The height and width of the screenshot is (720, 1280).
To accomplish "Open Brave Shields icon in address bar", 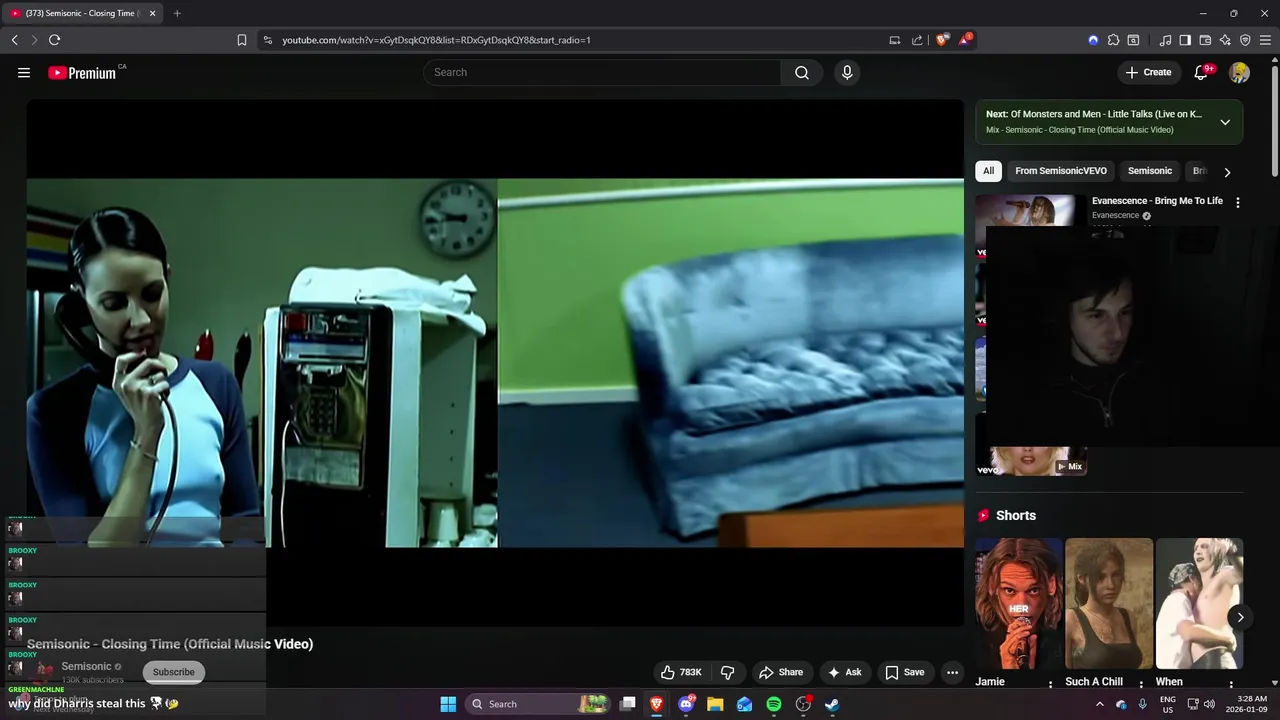I will tap(942, 40).
